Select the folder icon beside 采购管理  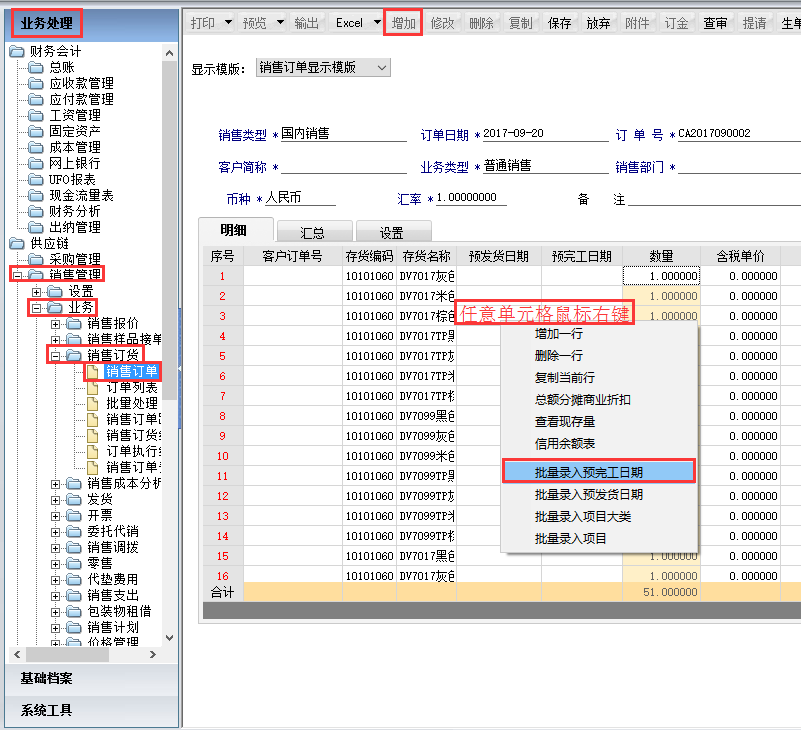(36, 259)
